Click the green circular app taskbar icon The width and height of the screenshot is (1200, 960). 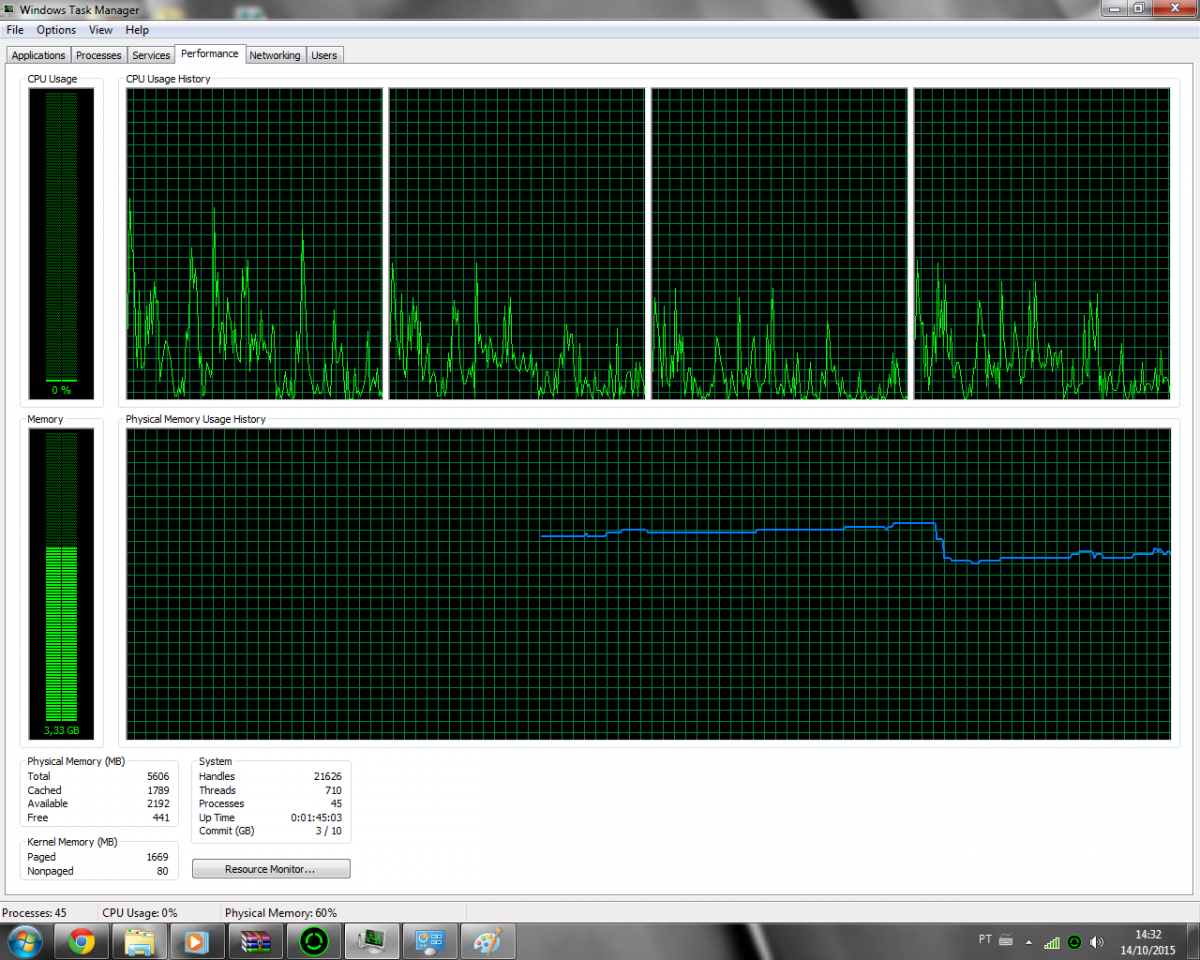314,941
